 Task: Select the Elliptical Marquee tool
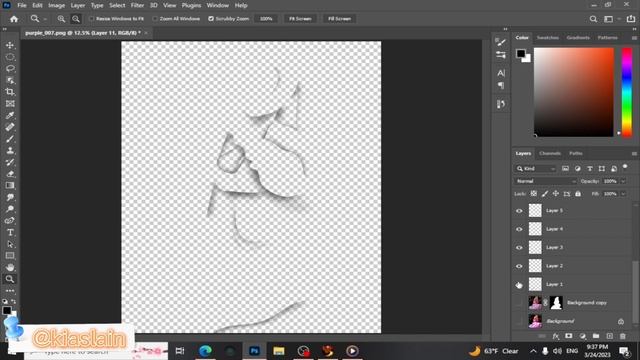(10, 57)
